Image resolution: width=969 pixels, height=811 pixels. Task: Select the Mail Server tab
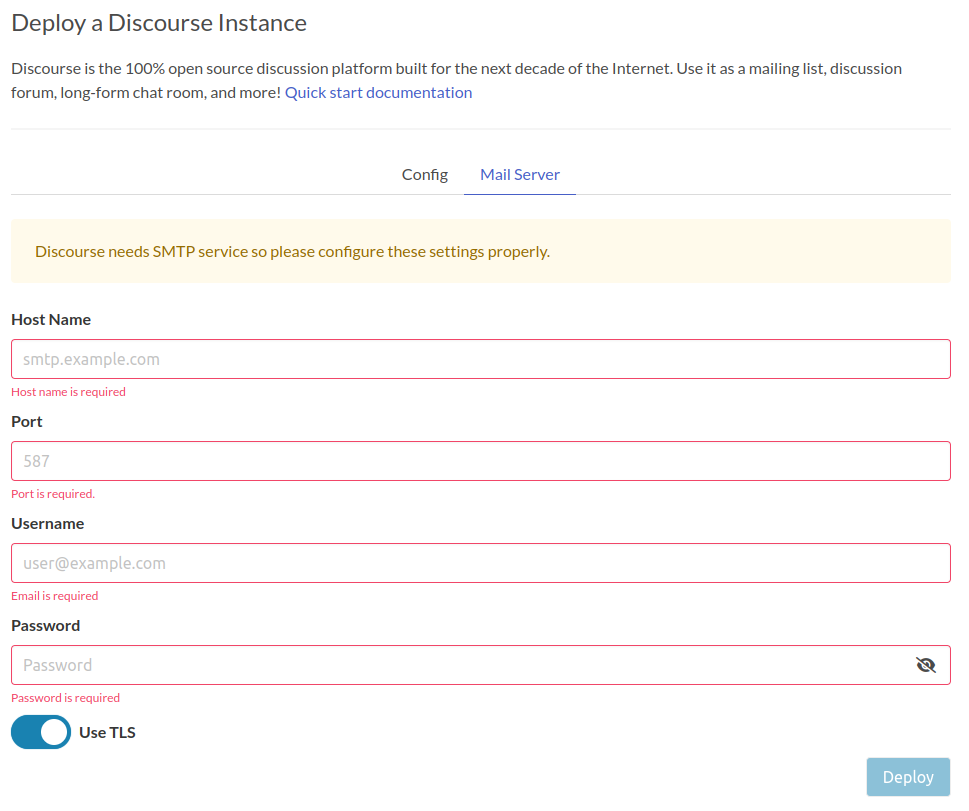click(x=519, y=174)
